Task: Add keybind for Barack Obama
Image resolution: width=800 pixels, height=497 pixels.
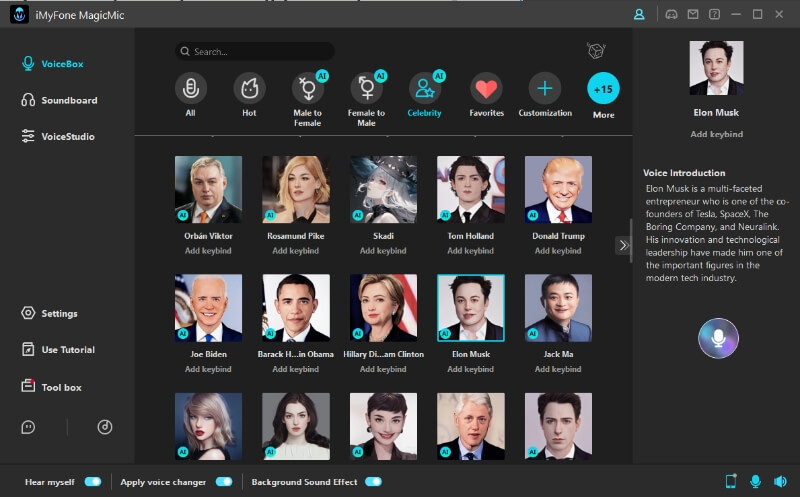Action: point(296,369)
